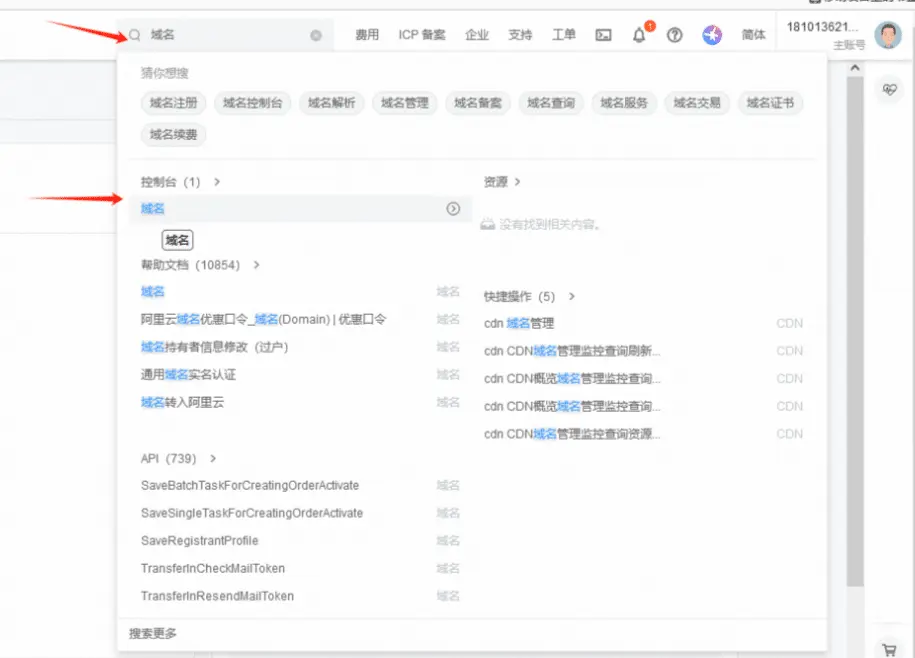
Task: Switch language via 简体
Action: (753, 35)
